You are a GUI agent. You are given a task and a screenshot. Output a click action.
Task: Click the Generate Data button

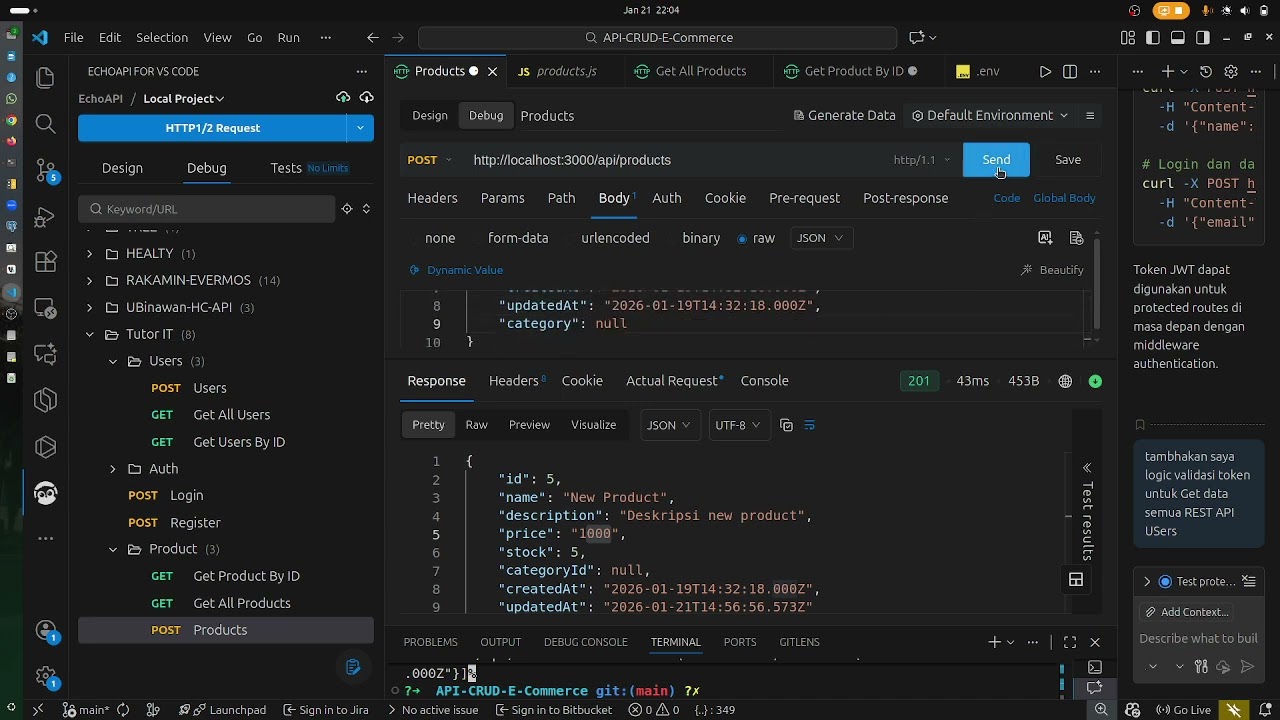pyautogui.click(x=844, y=116)
